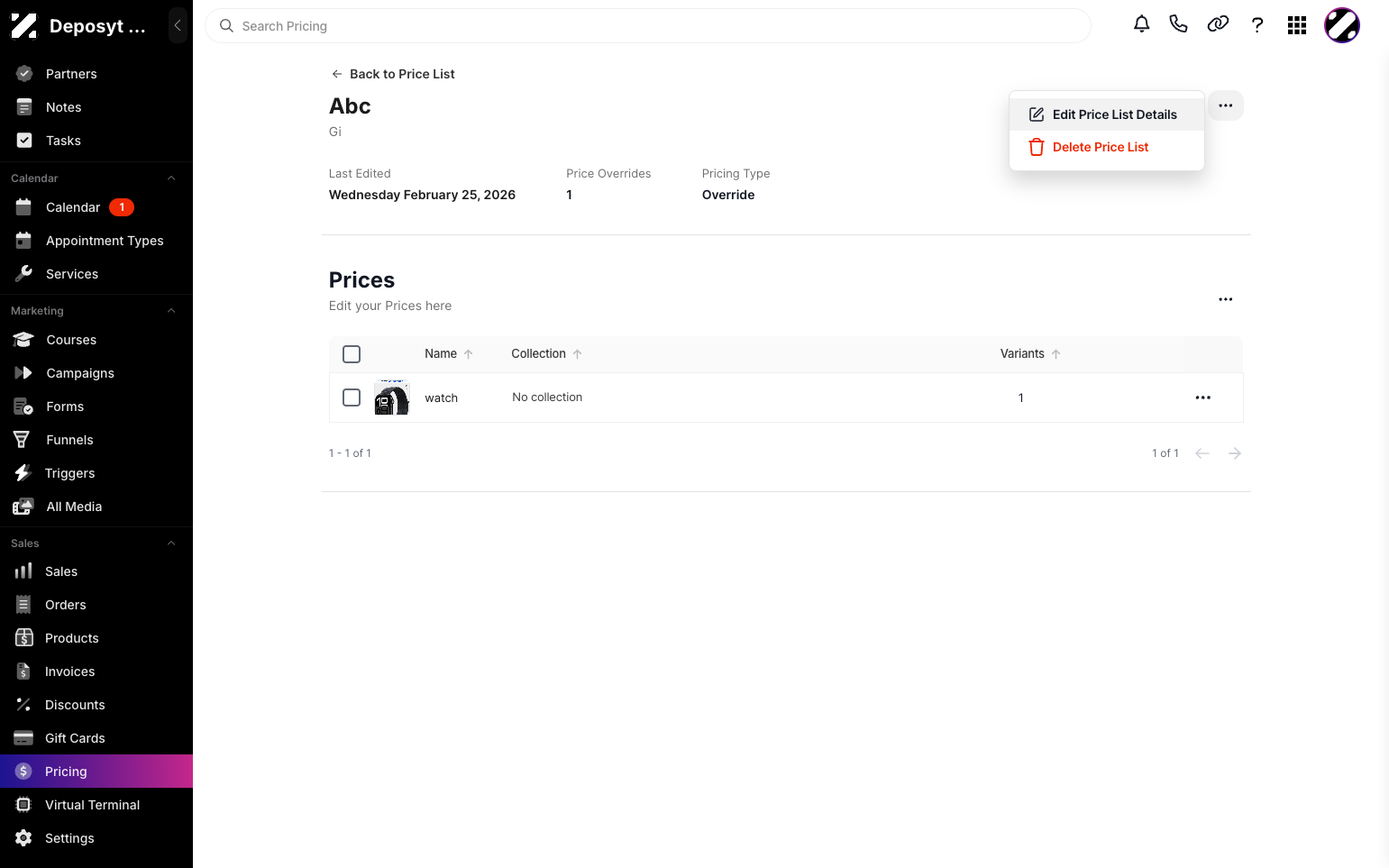Collapse the sidebar with the chevron button

pos(178,25)
